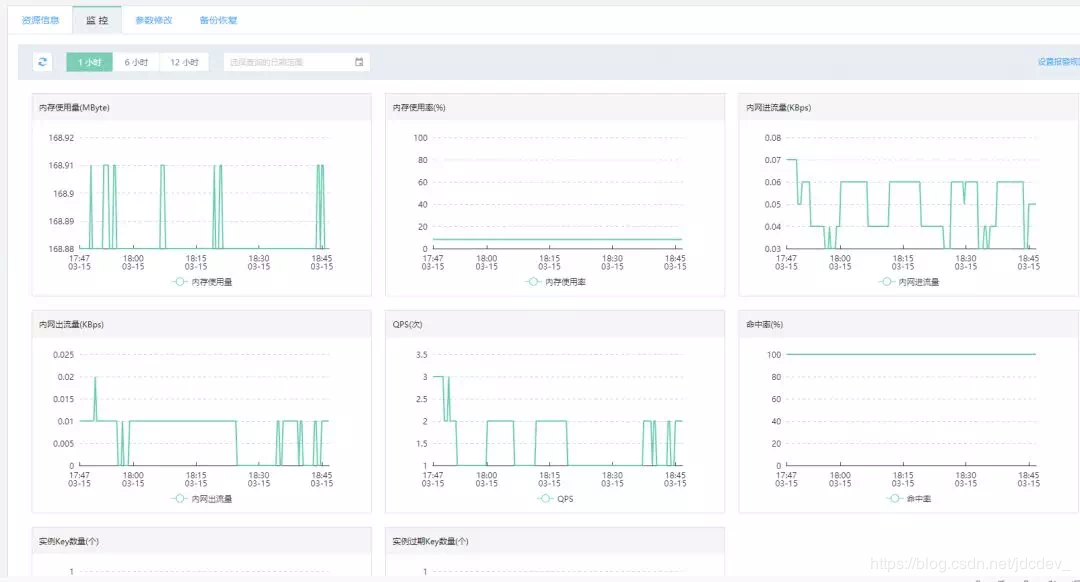Click the 命中率(%) chart title

point(765,324)
